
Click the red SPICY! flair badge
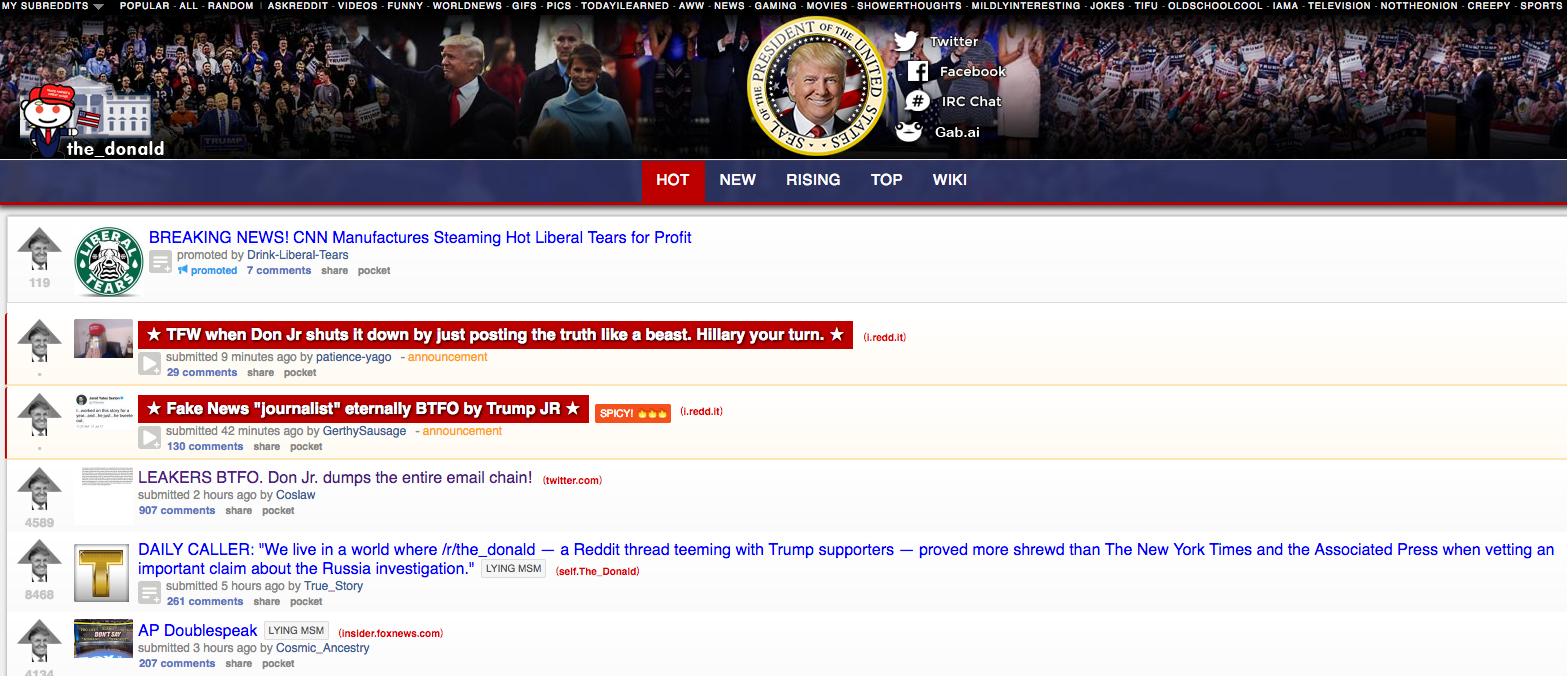633,413
